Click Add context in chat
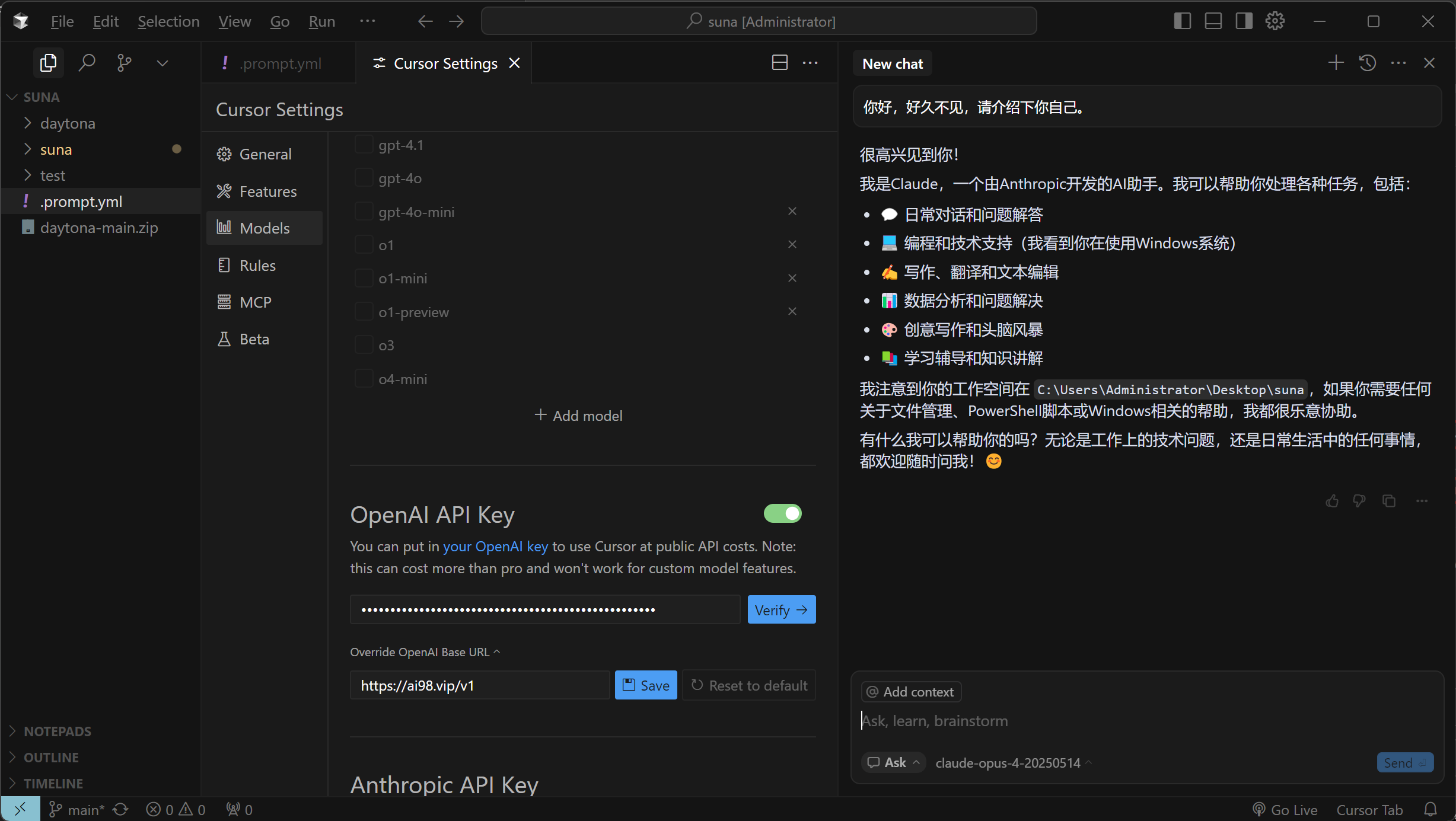The height and width of the screenshot is (821, 1456). pos(910,692)
